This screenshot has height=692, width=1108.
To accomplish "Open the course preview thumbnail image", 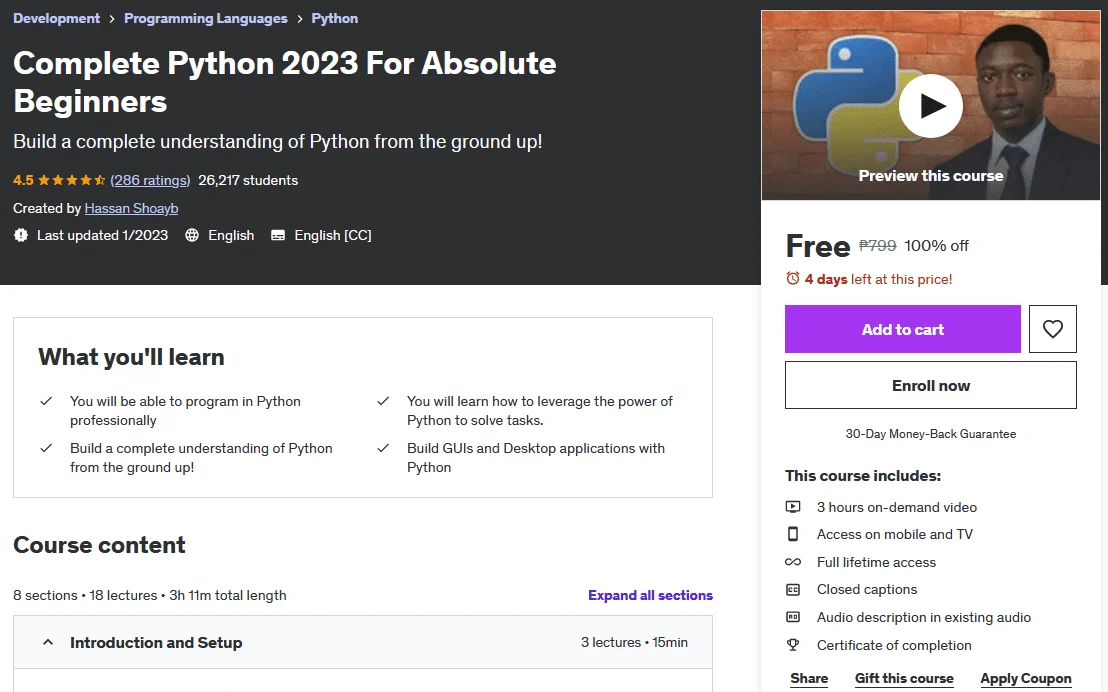I will click(x=930, y=105).
